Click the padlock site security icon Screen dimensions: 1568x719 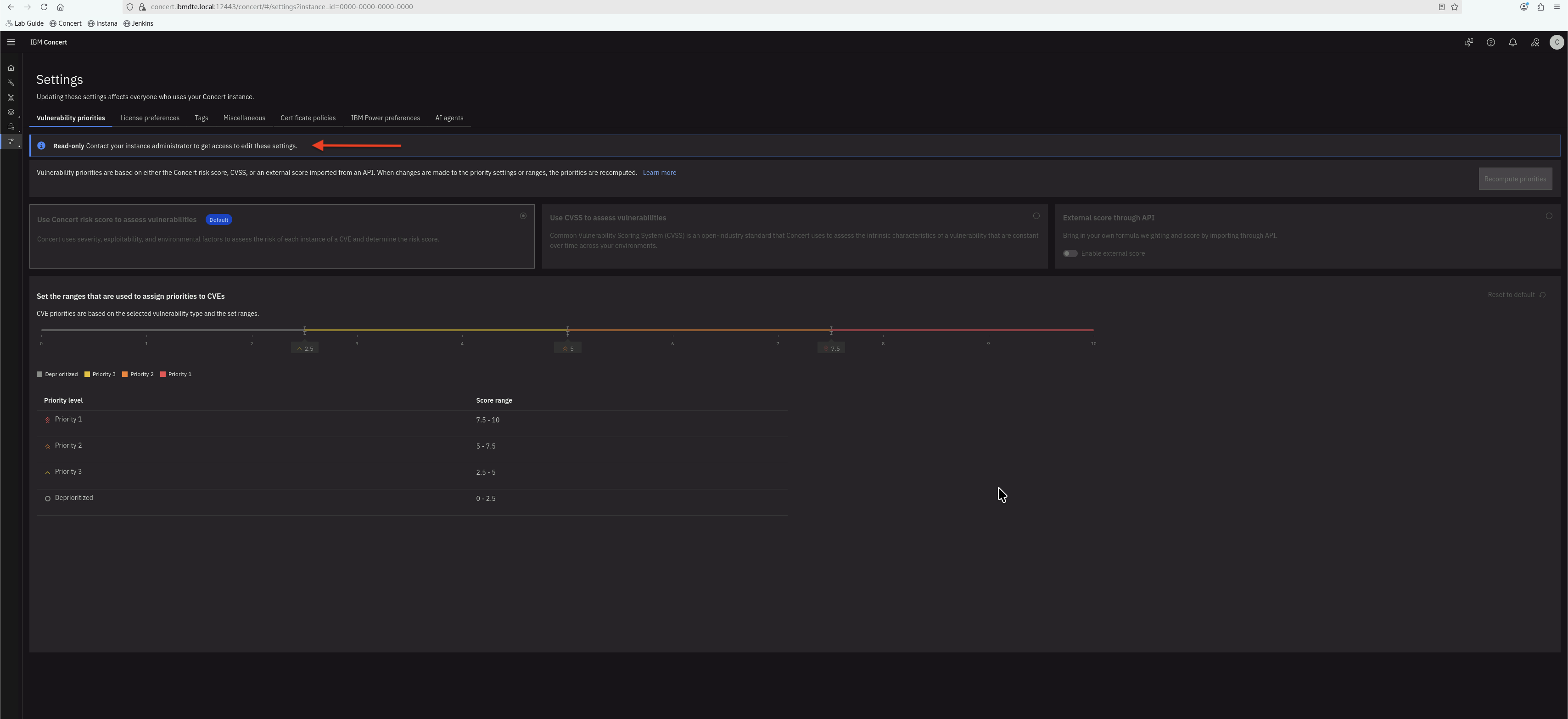coord(142,7)
